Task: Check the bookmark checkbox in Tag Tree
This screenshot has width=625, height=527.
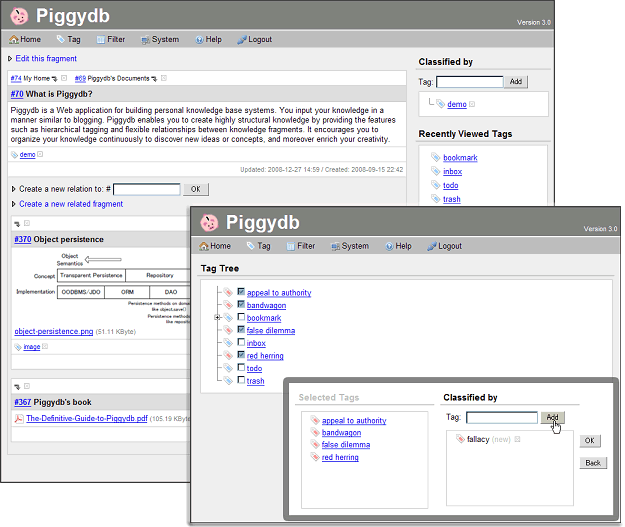Action: [241, 317]
